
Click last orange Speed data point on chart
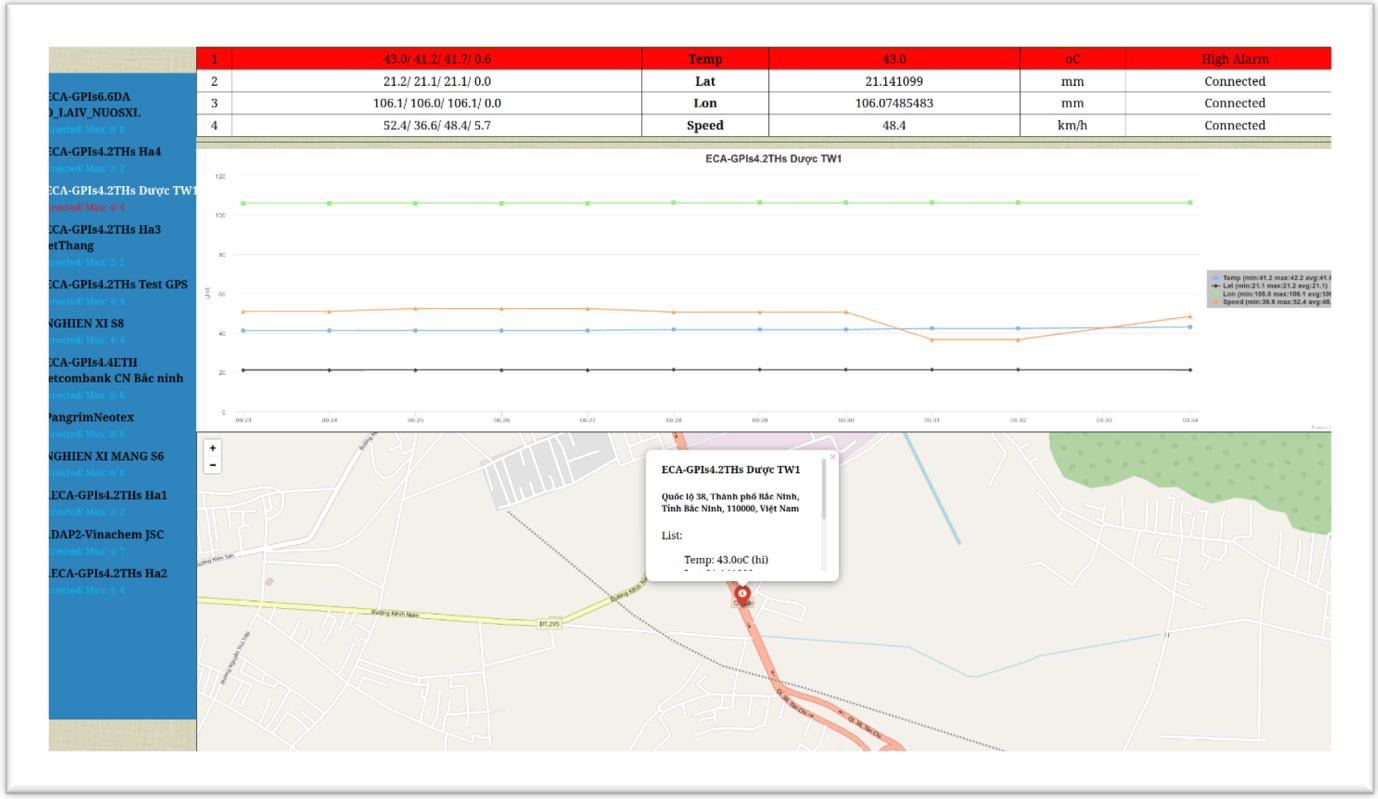click(x=1190, y=317)
